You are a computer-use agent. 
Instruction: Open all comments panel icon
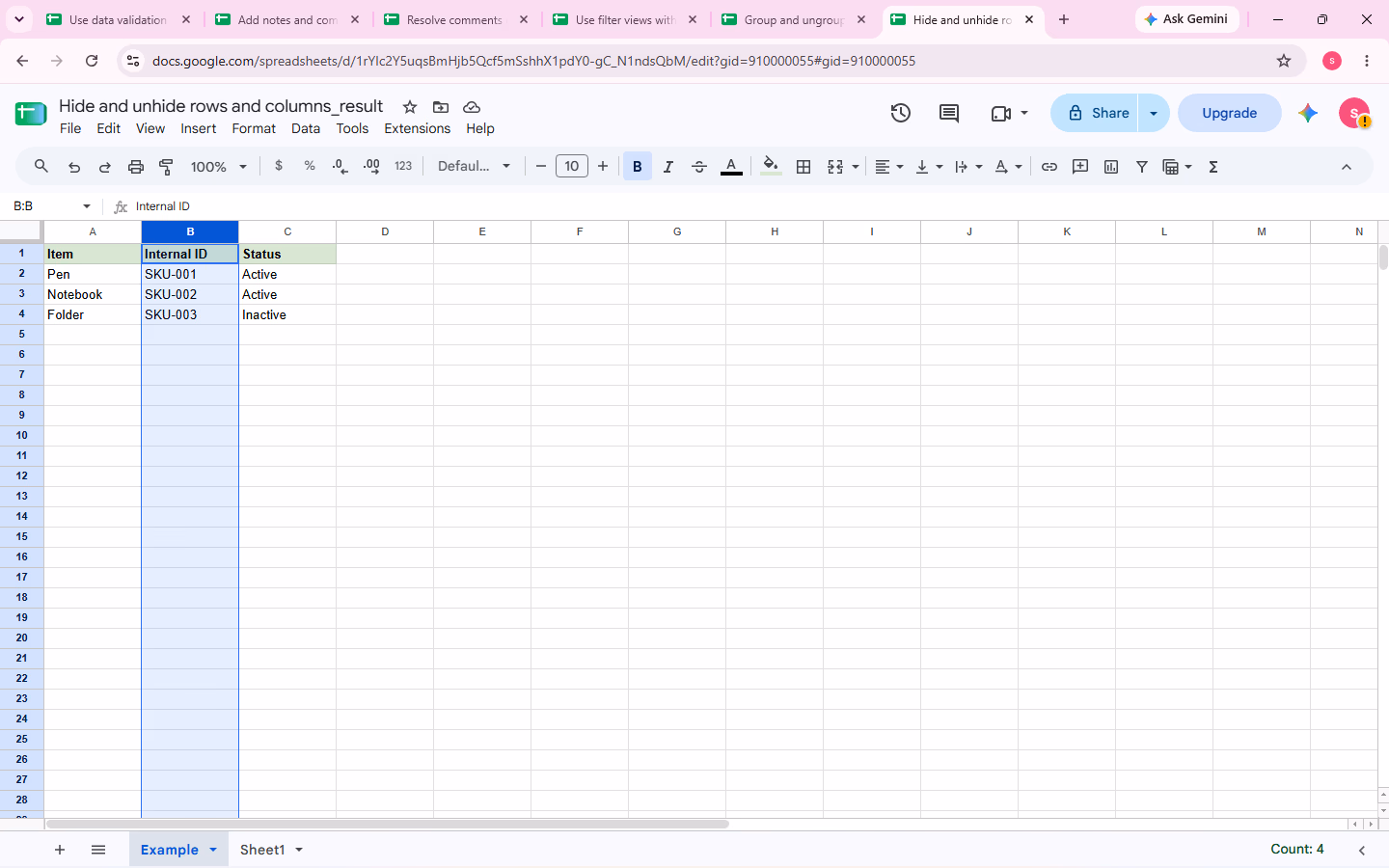[949, 113]
